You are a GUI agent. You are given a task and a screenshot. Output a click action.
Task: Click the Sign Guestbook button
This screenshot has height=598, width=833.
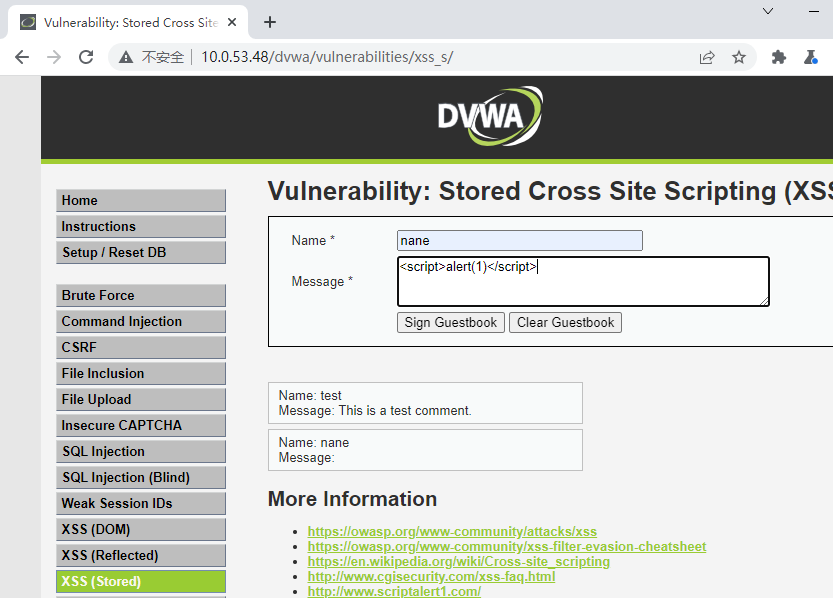click(450, 322)
